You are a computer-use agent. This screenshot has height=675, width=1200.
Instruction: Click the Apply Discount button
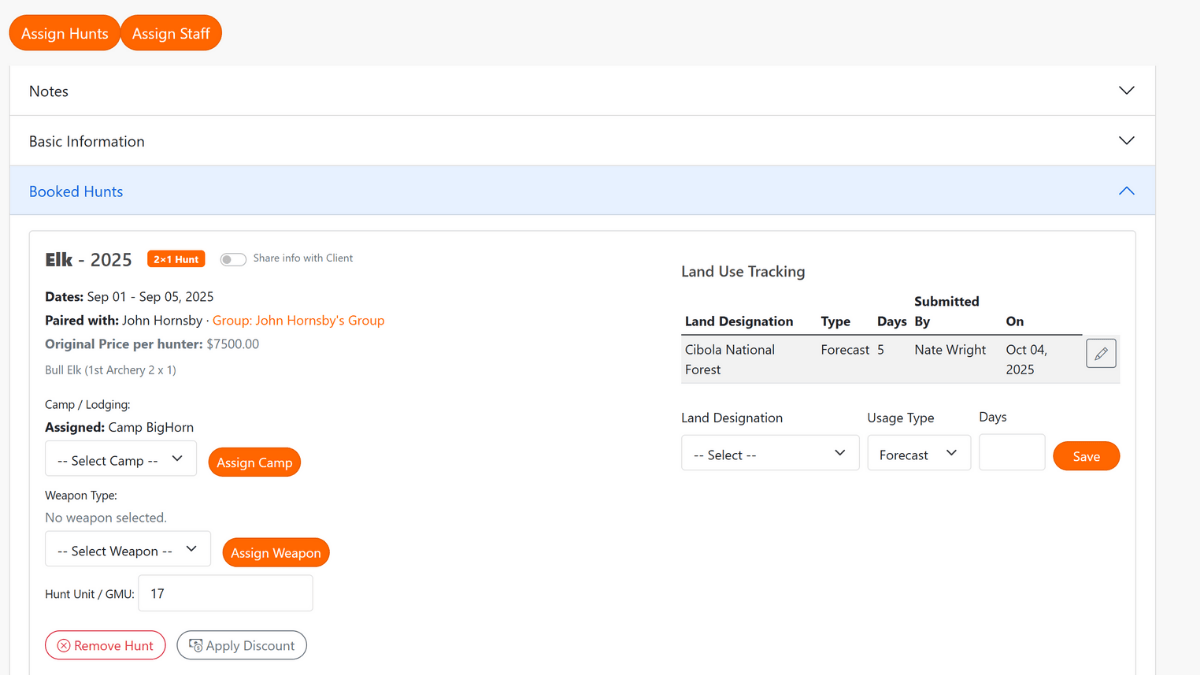[242, 645]
